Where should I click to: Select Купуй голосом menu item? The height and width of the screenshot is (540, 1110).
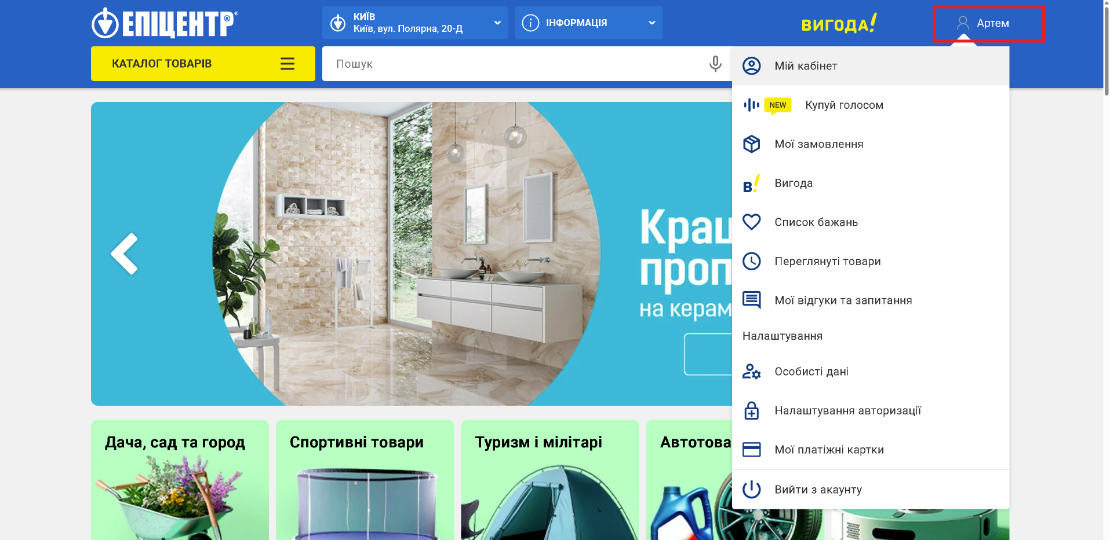(870, 105)
